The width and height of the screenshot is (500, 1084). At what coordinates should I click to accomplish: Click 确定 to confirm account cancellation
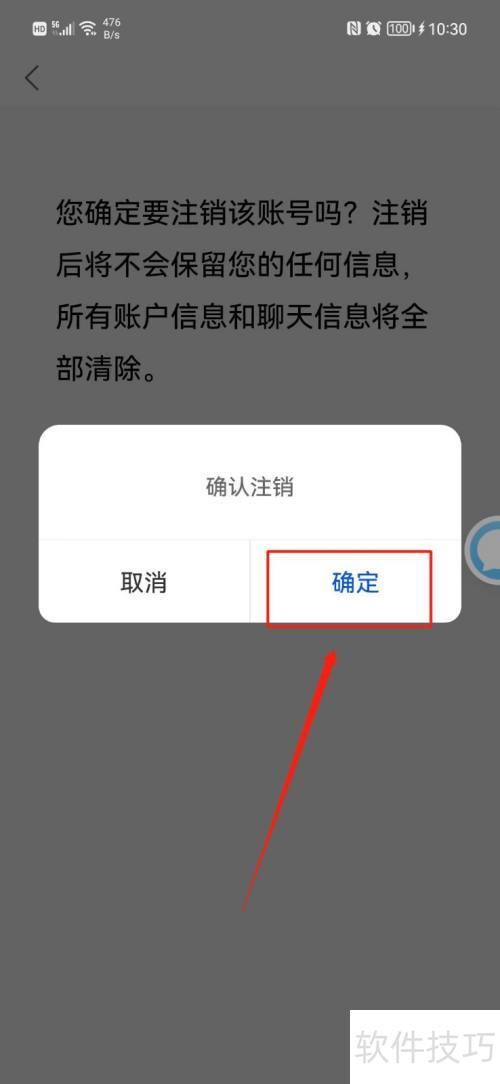pyautogui.click(x=355, y=582)
